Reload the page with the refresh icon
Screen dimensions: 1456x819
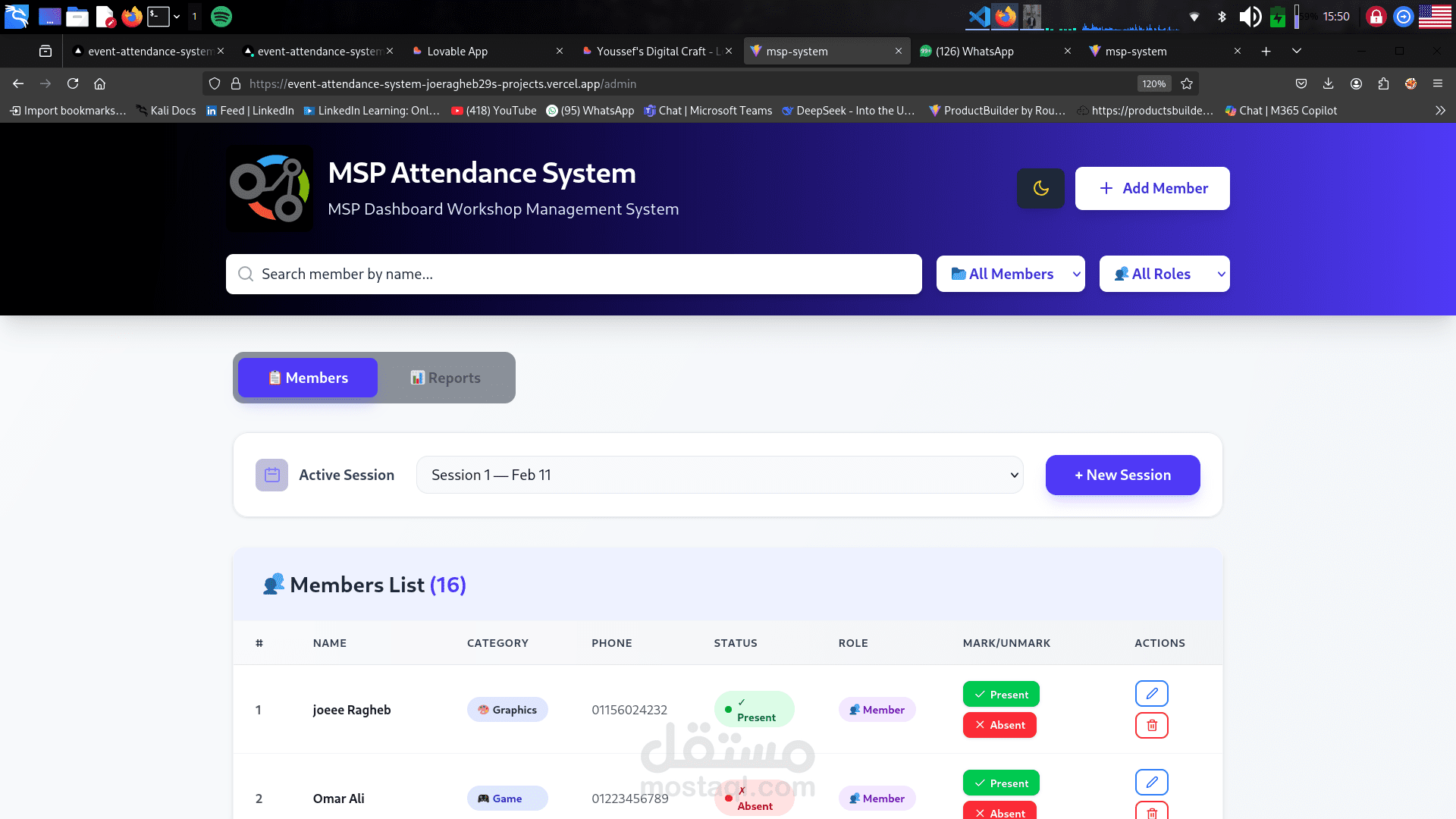[x=73, y=83]
